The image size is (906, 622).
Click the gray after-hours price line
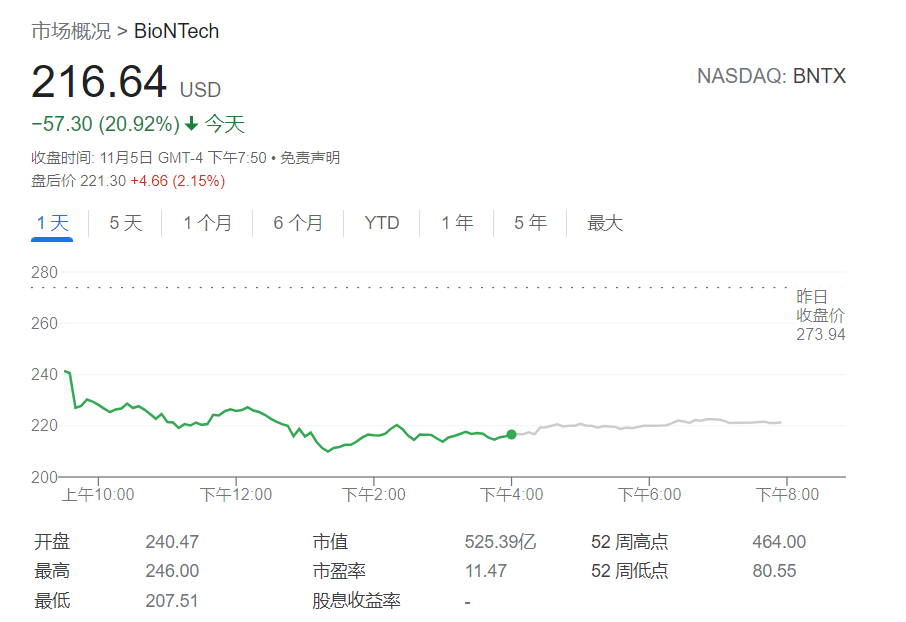[x=650, y=426]
